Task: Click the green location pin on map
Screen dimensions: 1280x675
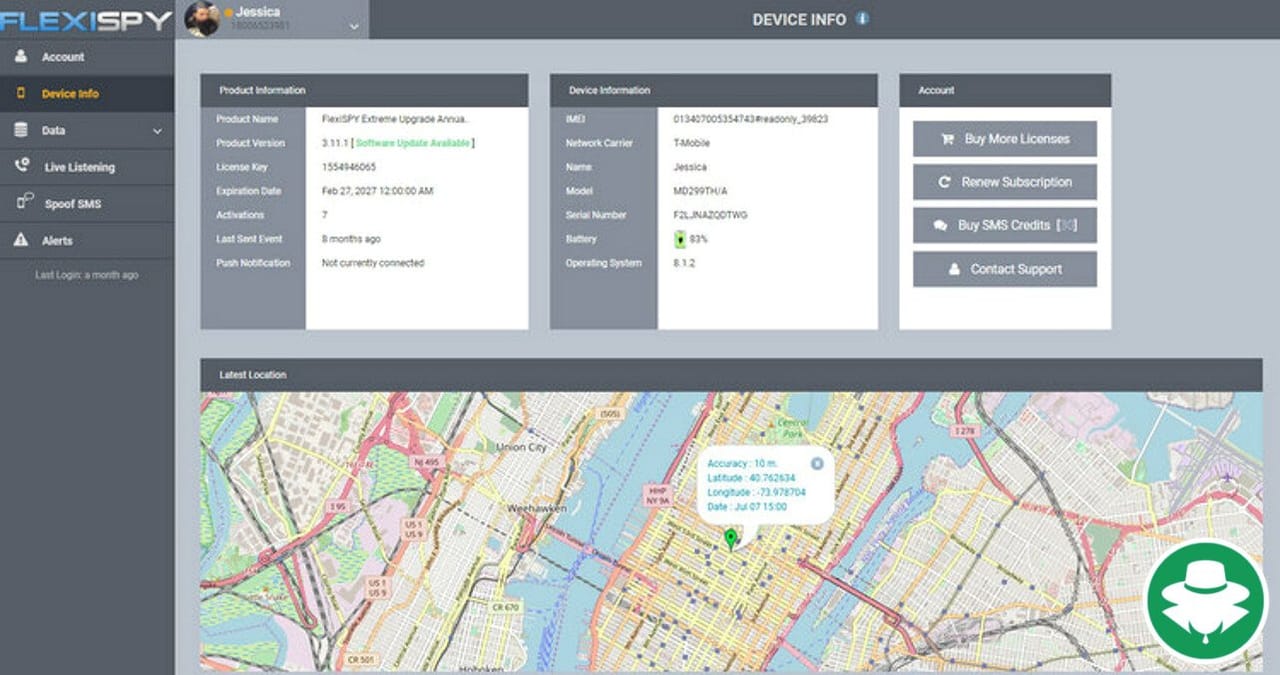Action: 731,539
